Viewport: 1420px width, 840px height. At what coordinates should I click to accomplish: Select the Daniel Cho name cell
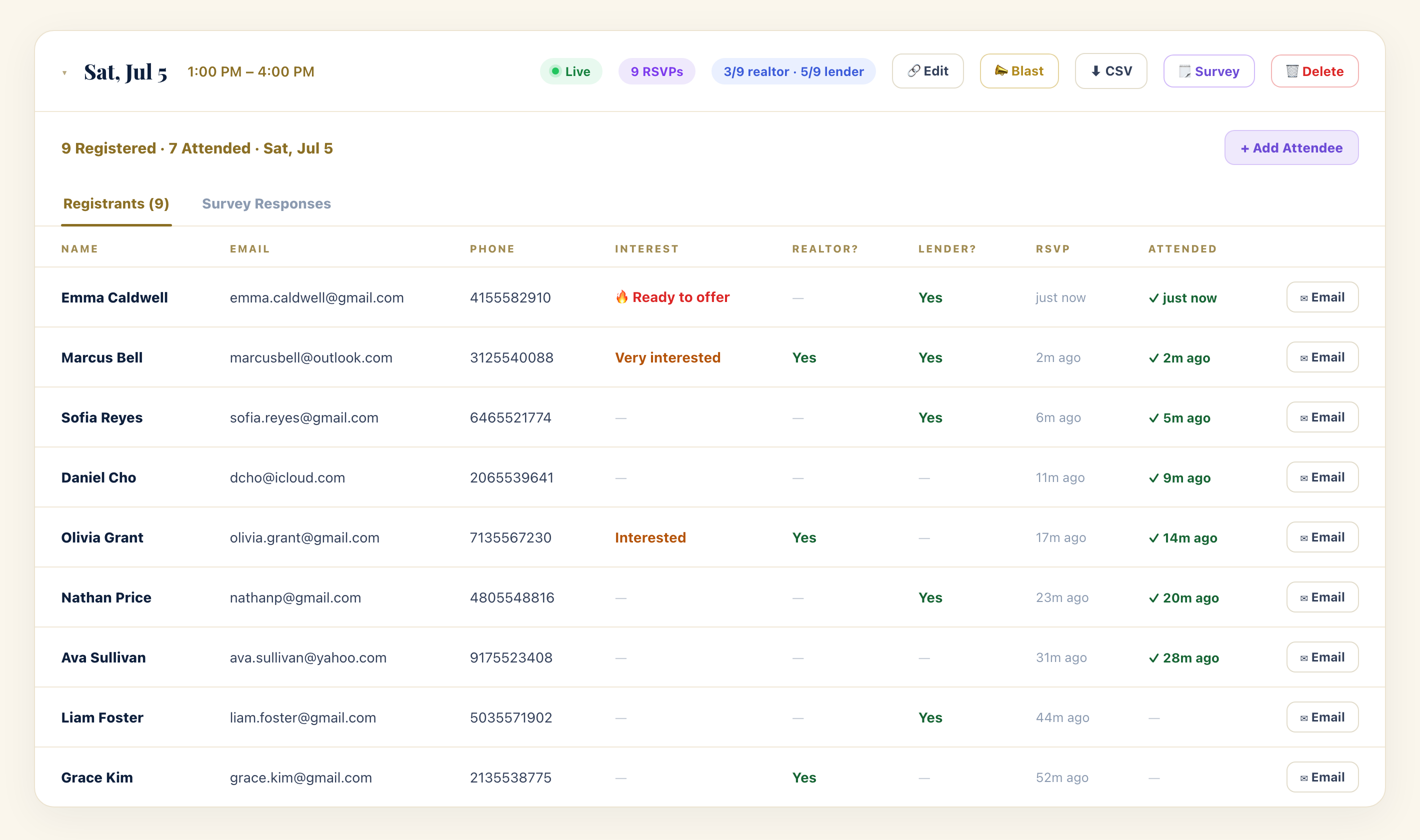(98, 477)
